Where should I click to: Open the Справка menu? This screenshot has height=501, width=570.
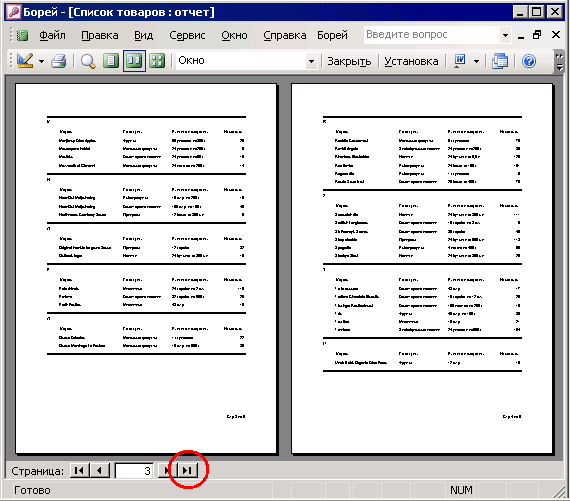285,35
